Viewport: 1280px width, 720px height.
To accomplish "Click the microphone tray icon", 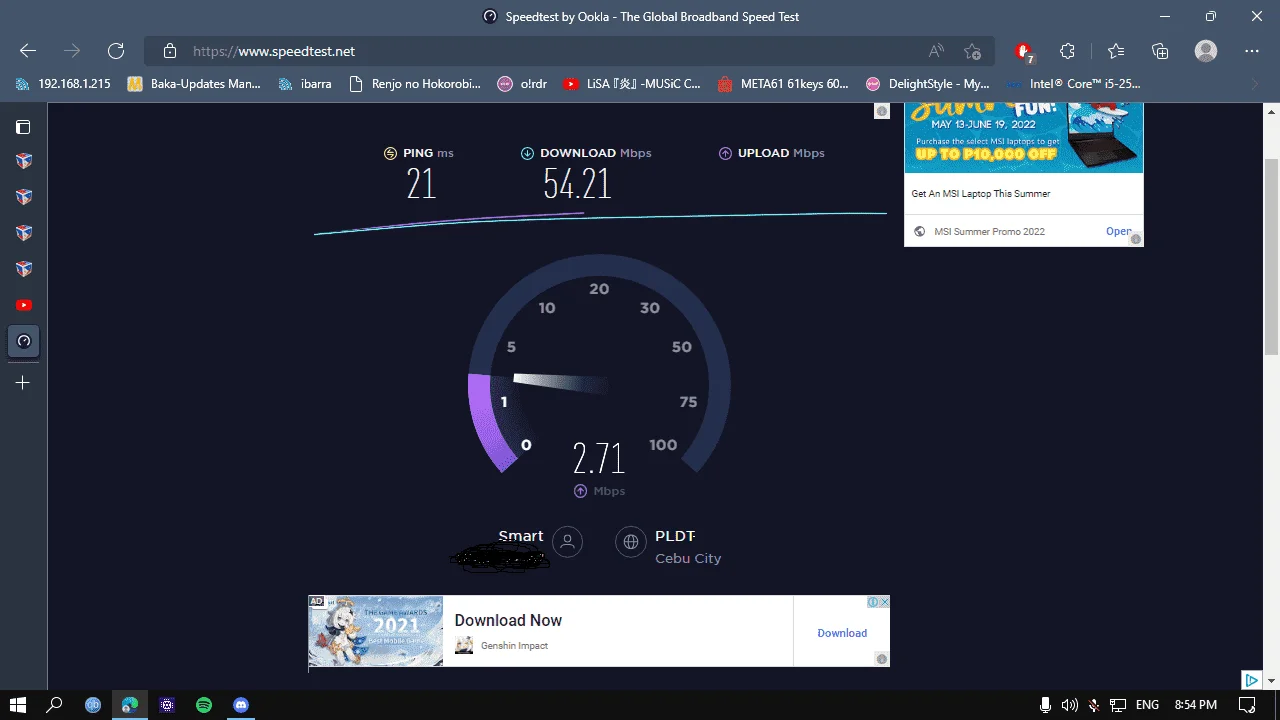I will coord(1045,705).
